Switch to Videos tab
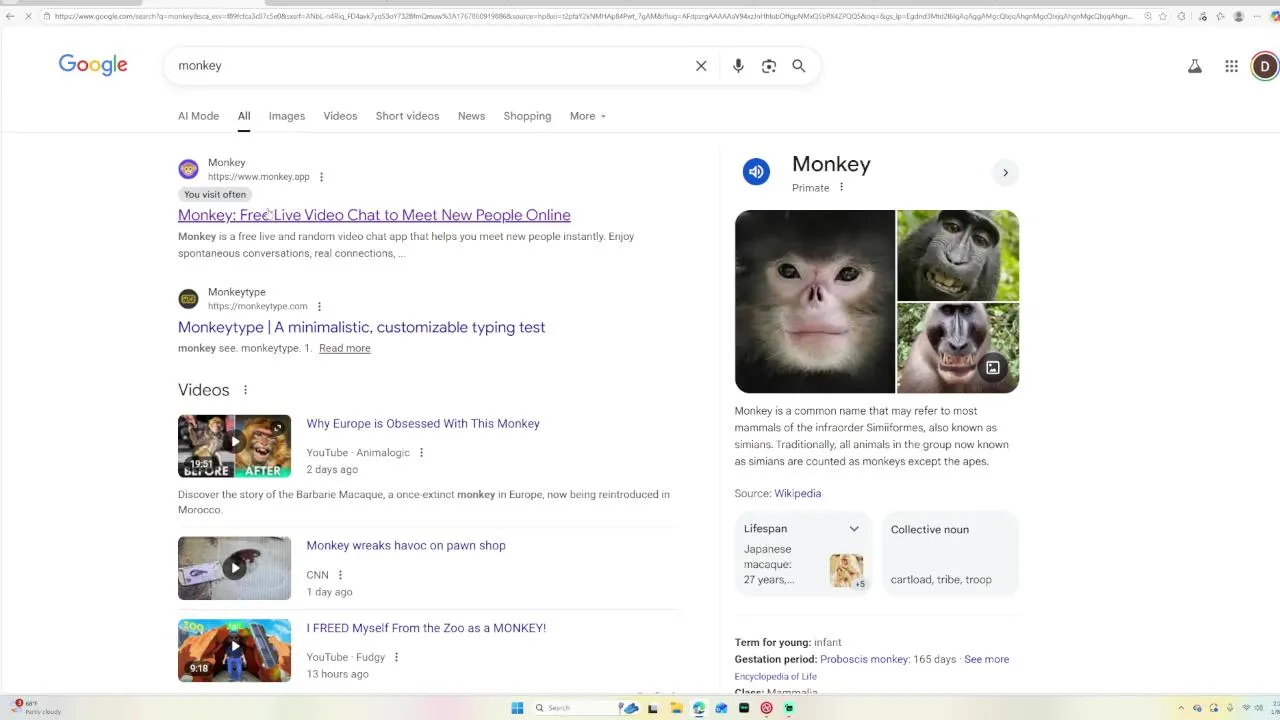This screenshot has width=1280, height=720. click(x=340, y=116)
